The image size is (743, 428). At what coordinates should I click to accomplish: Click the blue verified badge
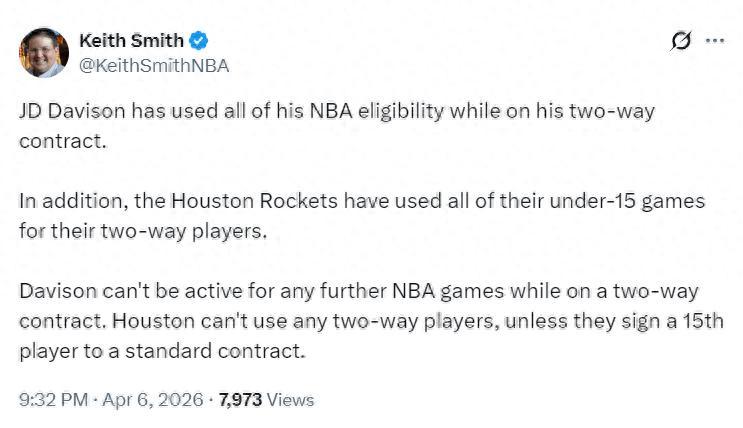pyautogui.click(x=200, y=41)
